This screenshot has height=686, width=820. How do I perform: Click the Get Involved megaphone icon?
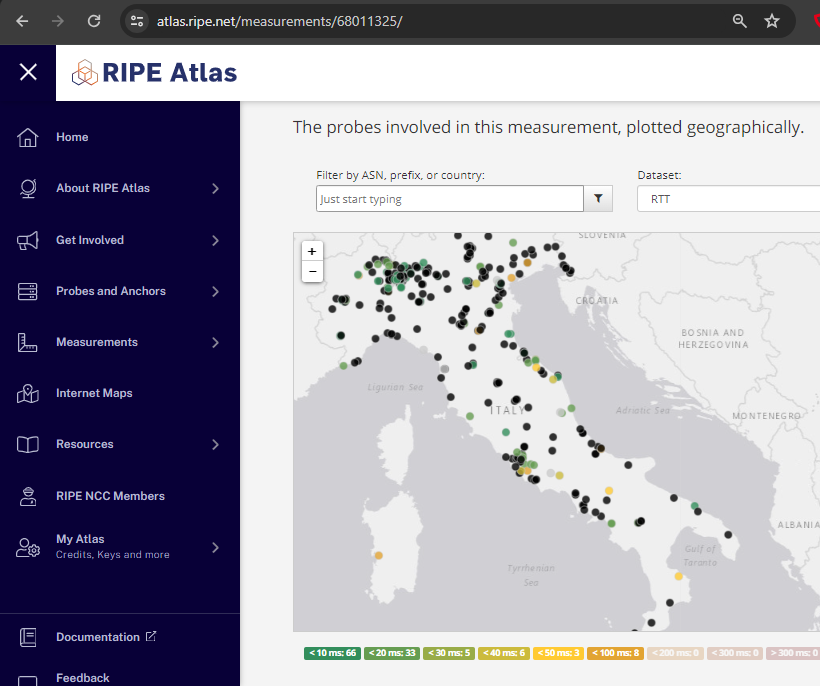click(x=28, y=241)
